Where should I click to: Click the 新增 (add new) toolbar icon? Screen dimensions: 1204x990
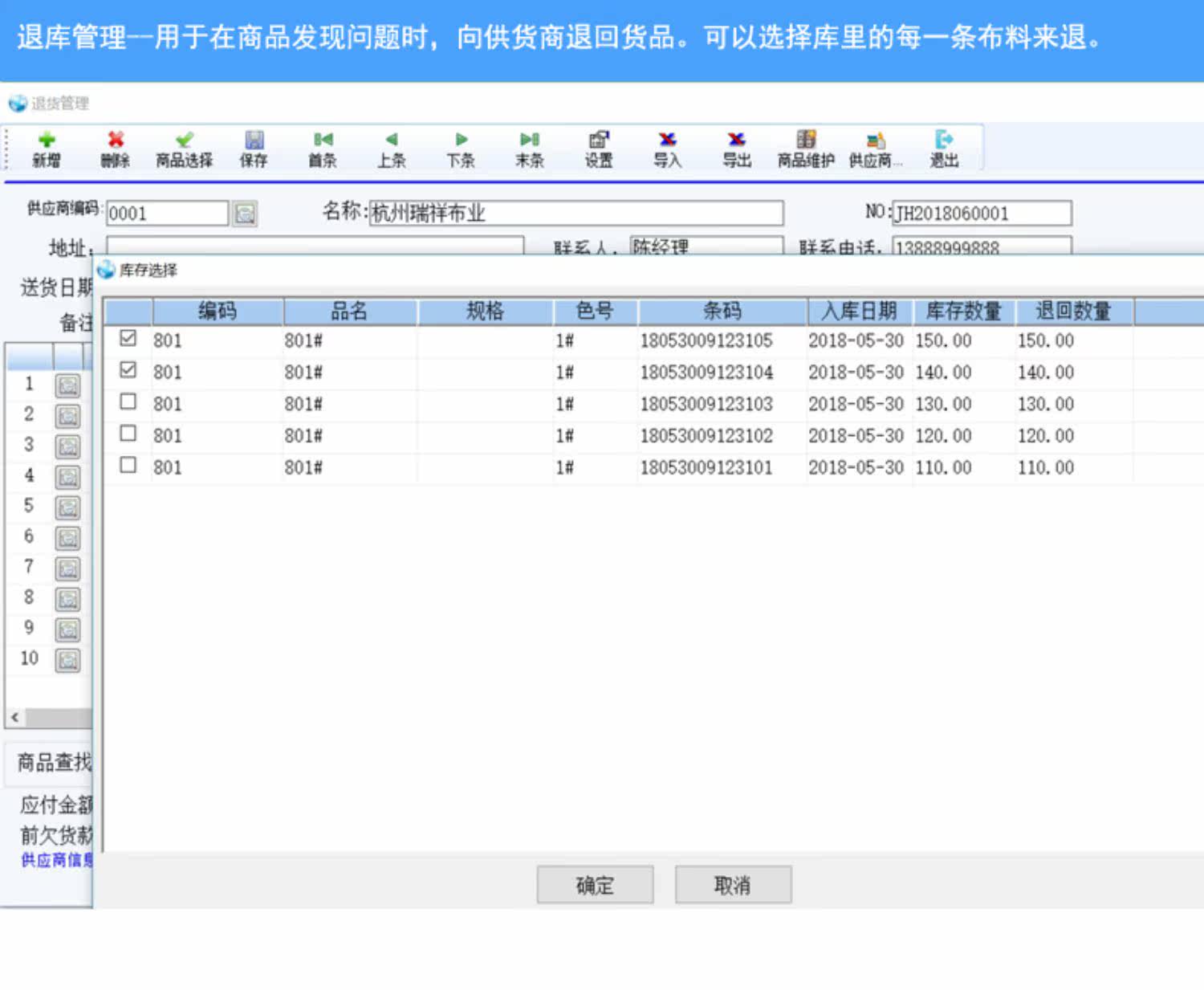pyautogui.click(x=47, y=149)
